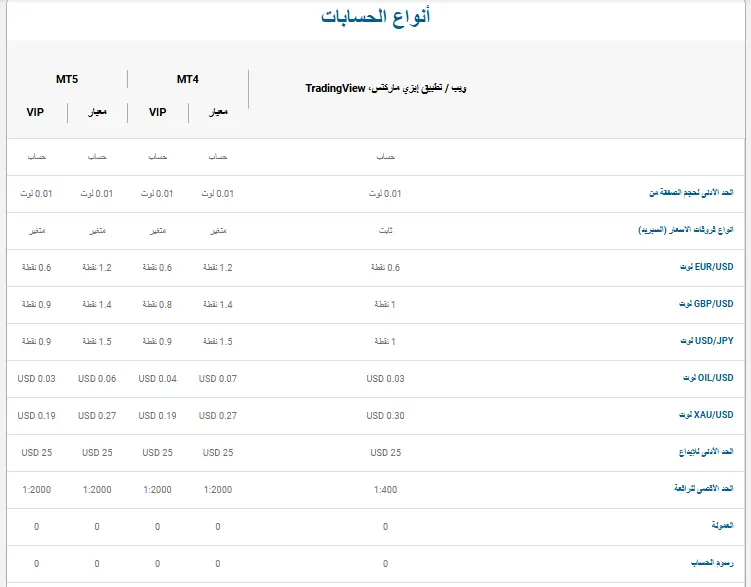Click the OIL/USD USD 0.04 cell
This screenshot has height=587, width=751.
157,379
